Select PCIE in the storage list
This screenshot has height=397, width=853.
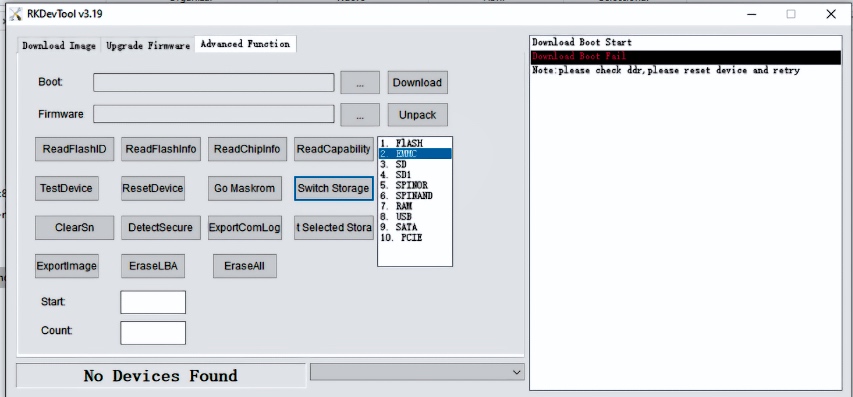coord(415,238)
